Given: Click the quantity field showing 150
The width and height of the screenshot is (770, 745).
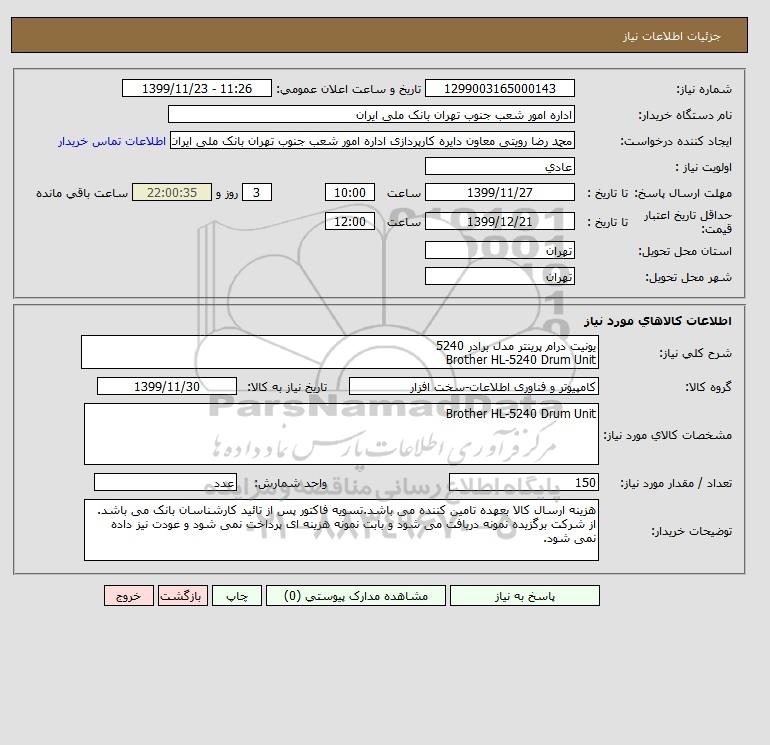Looking at the screenshot, I should pos(523,482).
